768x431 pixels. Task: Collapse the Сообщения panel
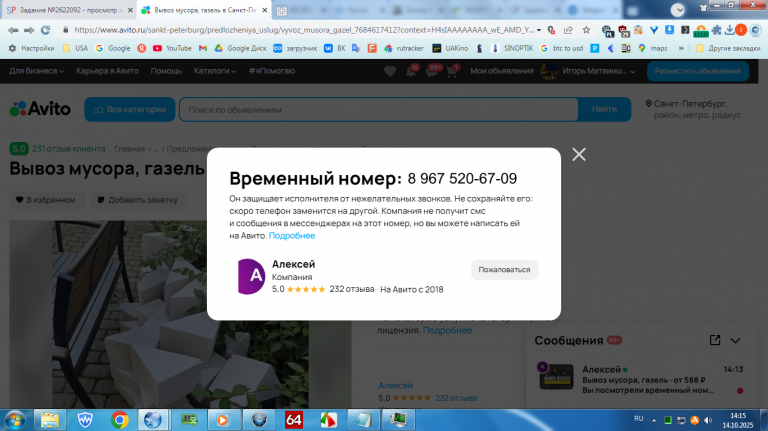click(735, 340)
